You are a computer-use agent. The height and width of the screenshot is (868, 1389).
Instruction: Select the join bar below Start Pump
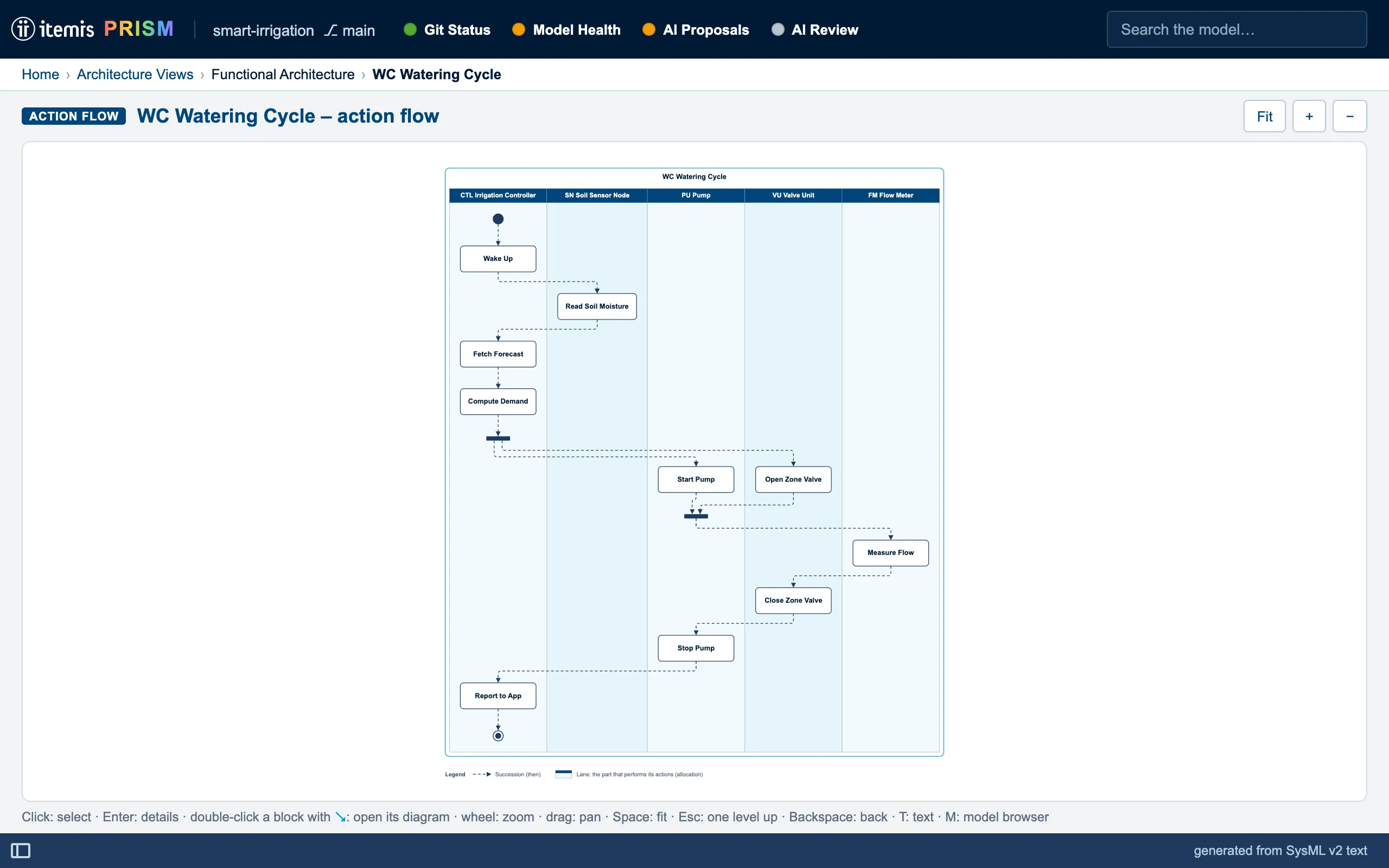click(696, 516)
